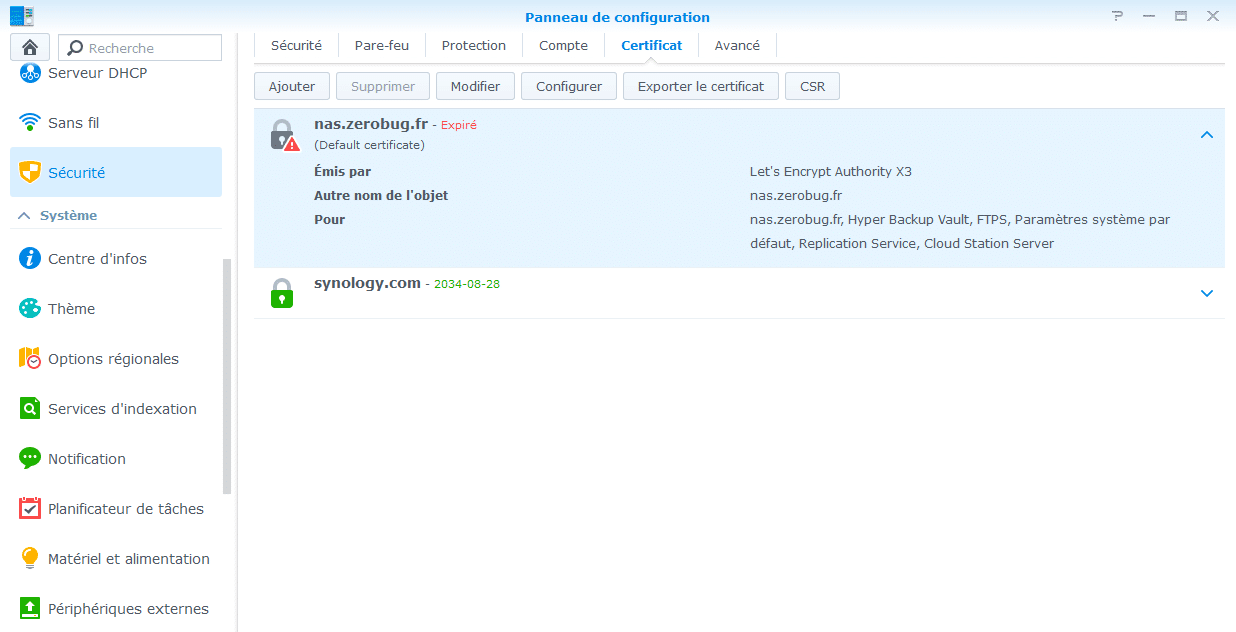Screen dimensions: 1236x632
Task: Open Options régionales icon
Action: tap(30, 359)
